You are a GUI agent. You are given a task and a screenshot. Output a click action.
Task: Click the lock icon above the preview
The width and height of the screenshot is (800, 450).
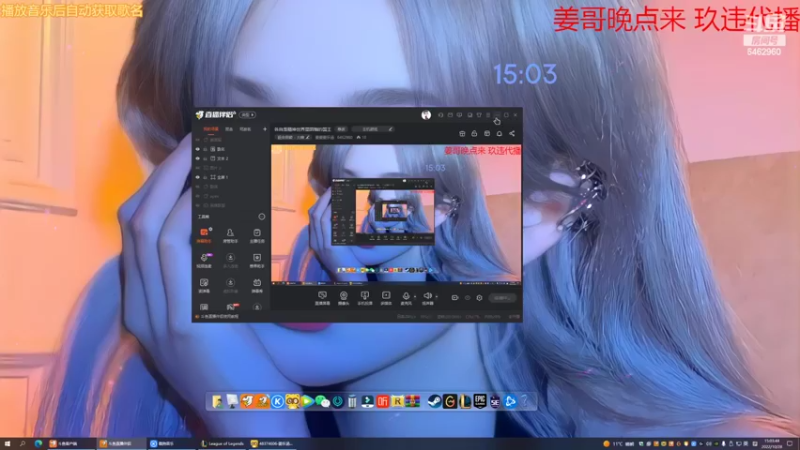point(474,134)
